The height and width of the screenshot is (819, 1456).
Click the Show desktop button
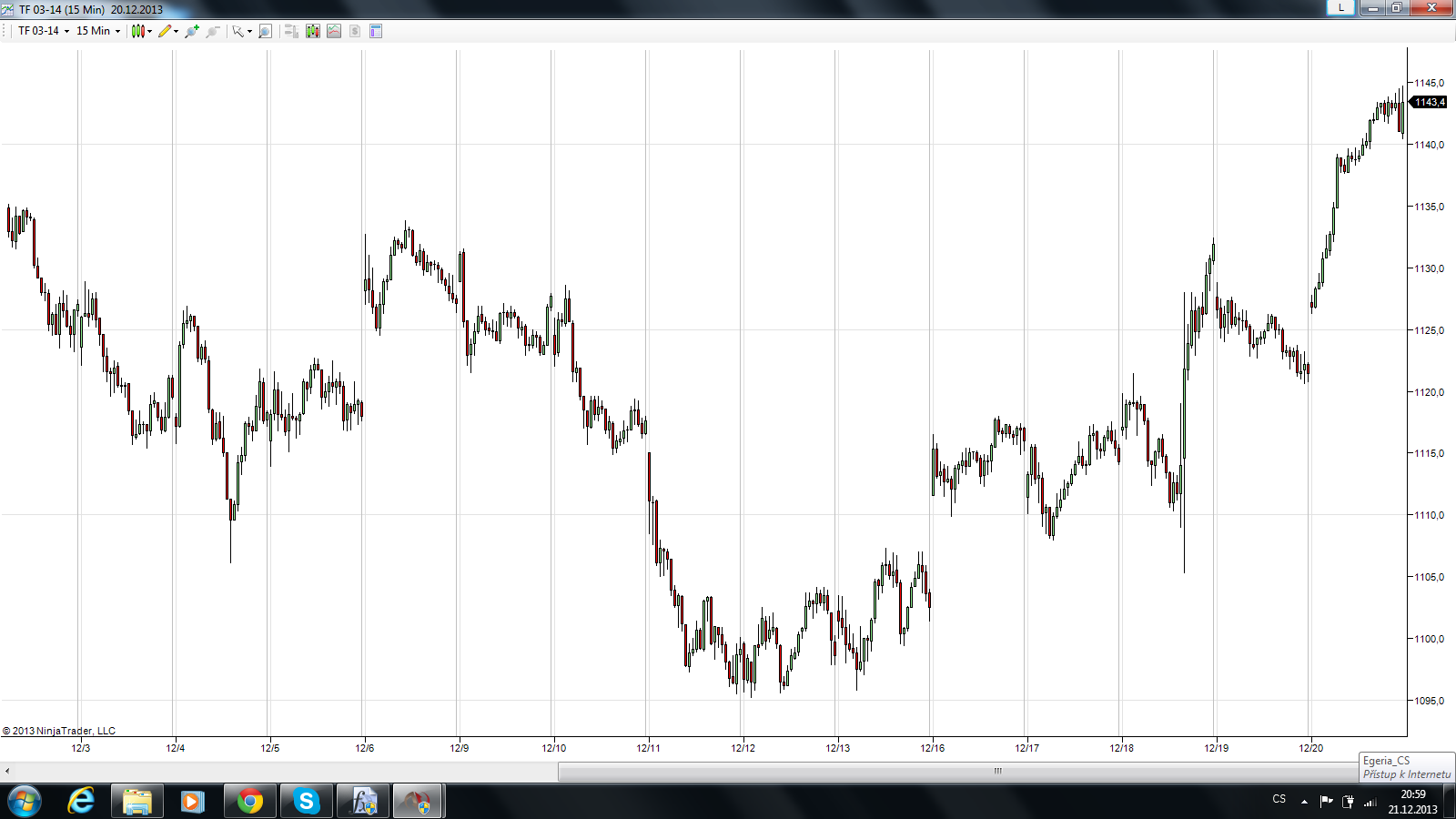click(x=1450, y=802)
